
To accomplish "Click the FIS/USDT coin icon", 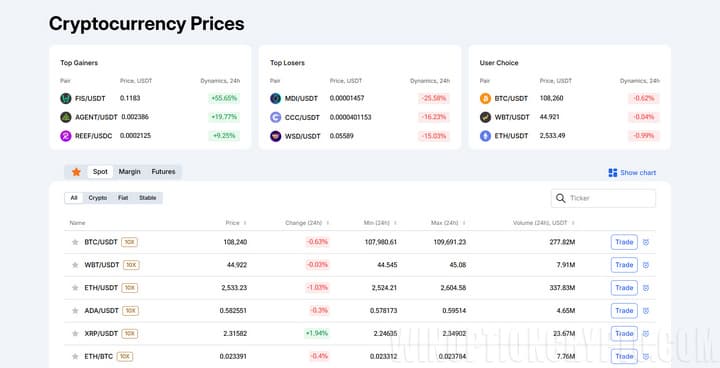I will pos(66,98).
